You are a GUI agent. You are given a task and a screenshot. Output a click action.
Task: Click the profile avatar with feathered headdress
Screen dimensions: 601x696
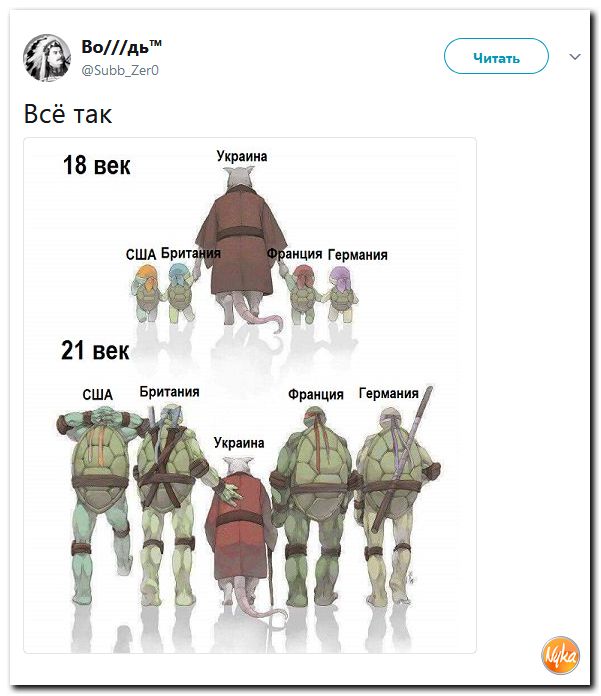point(47,58)
